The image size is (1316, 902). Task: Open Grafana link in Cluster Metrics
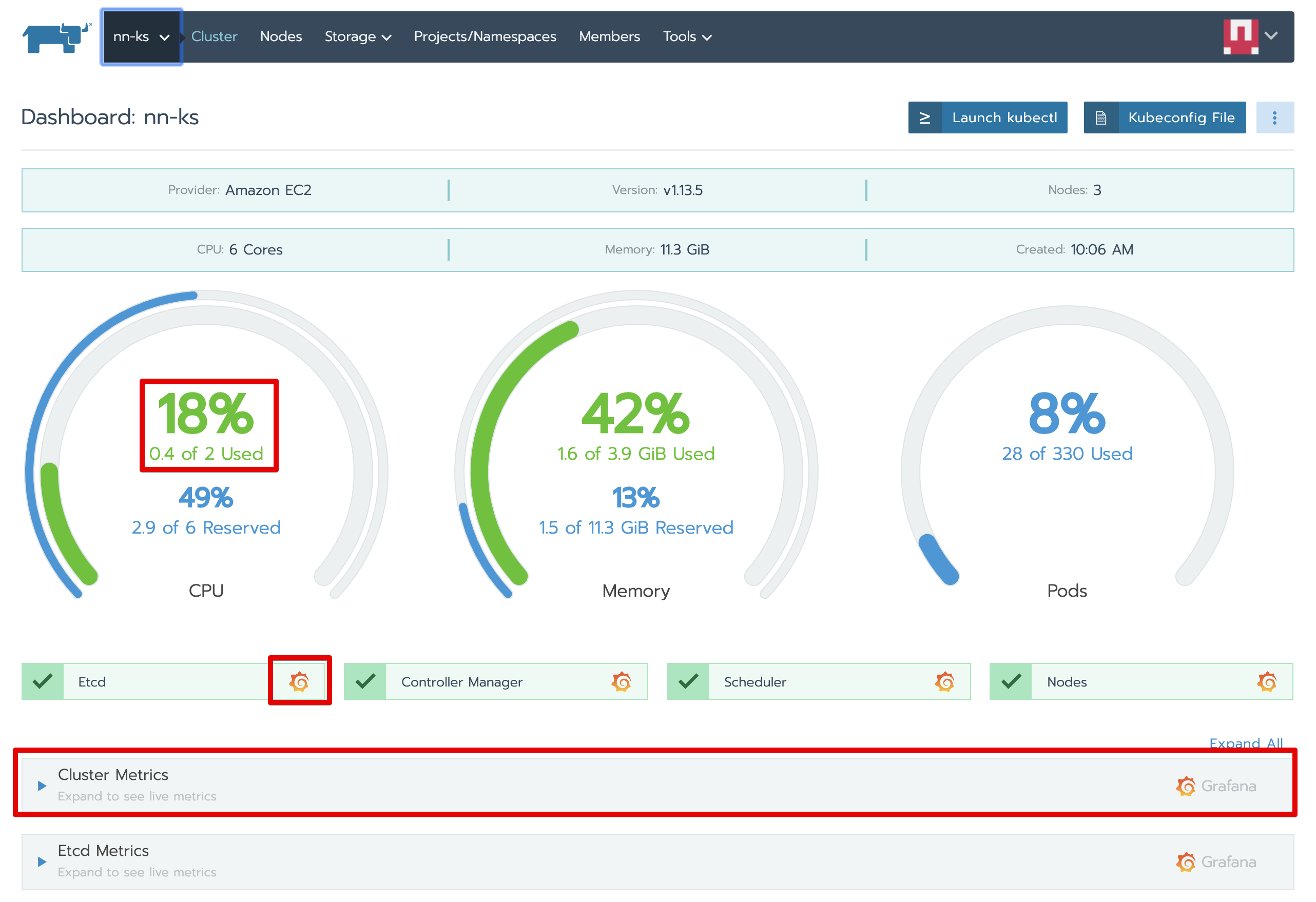coord(1216,786)
